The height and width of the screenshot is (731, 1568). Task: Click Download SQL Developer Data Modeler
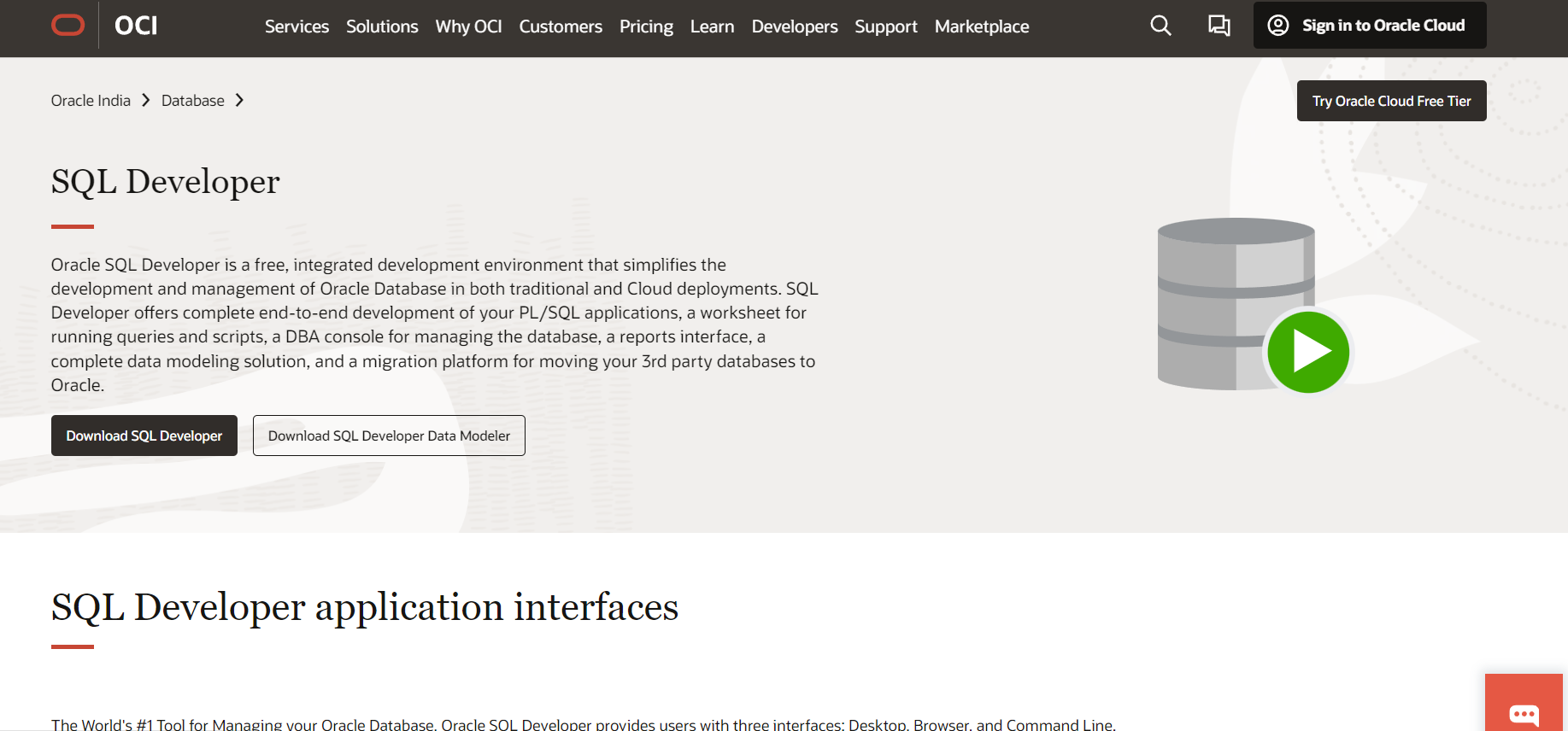(389, 436)
